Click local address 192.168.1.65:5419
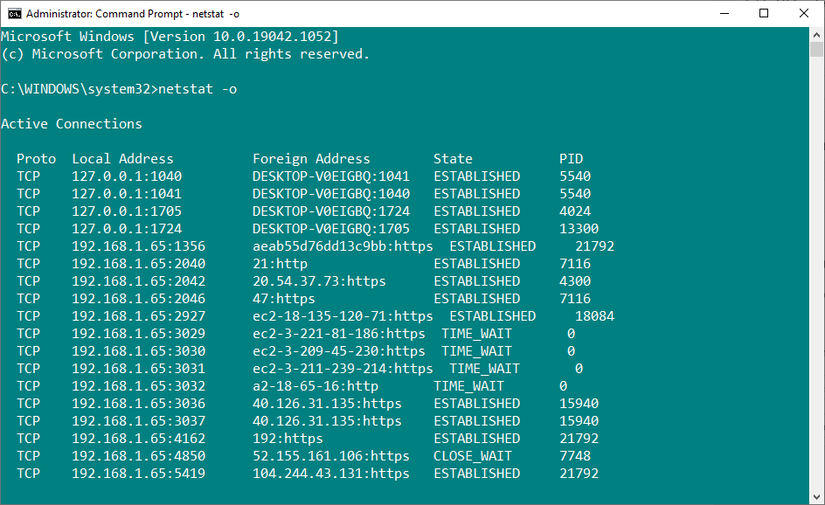 pos(138,473)
